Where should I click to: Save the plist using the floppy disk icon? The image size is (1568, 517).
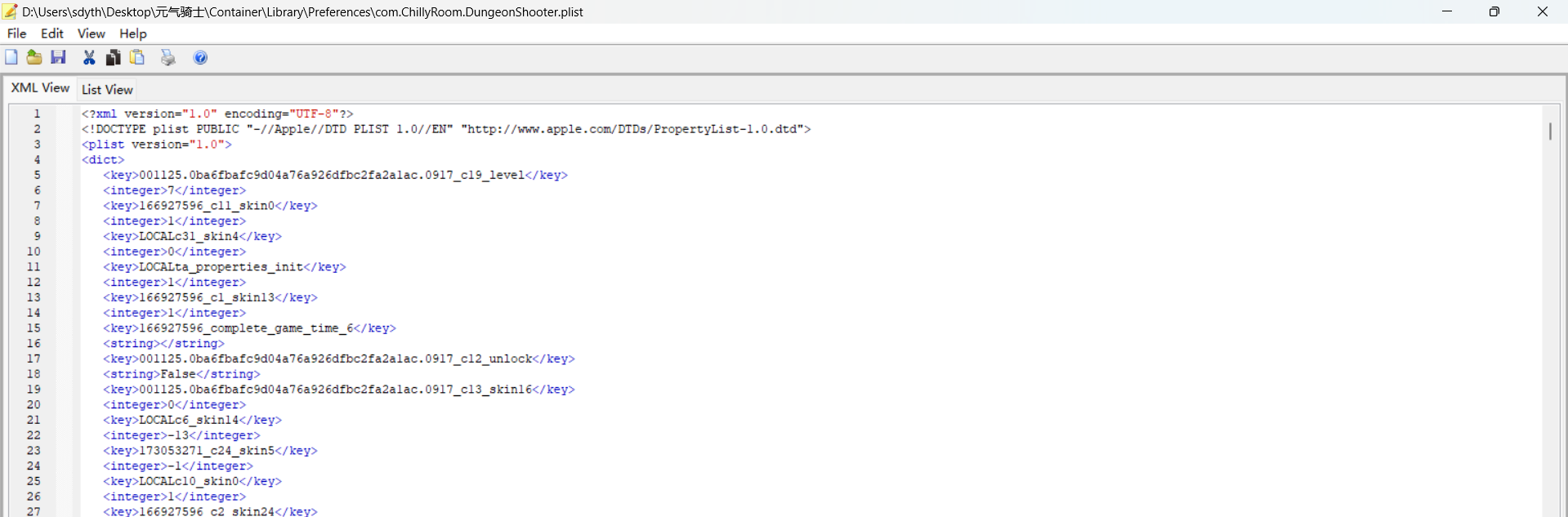pos(58,57)
